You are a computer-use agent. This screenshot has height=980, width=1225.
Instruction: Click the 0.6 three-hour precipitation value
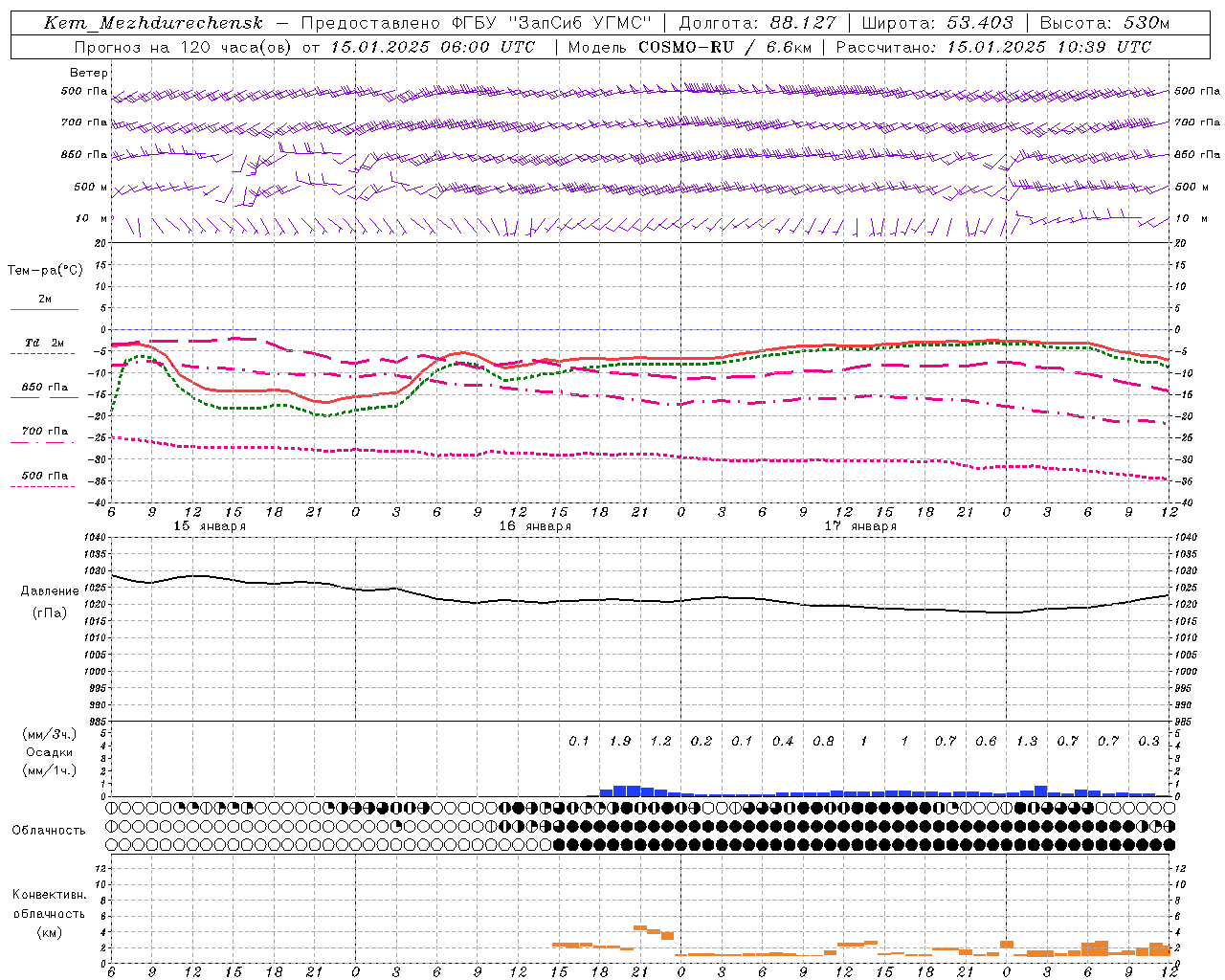point(986,742)
